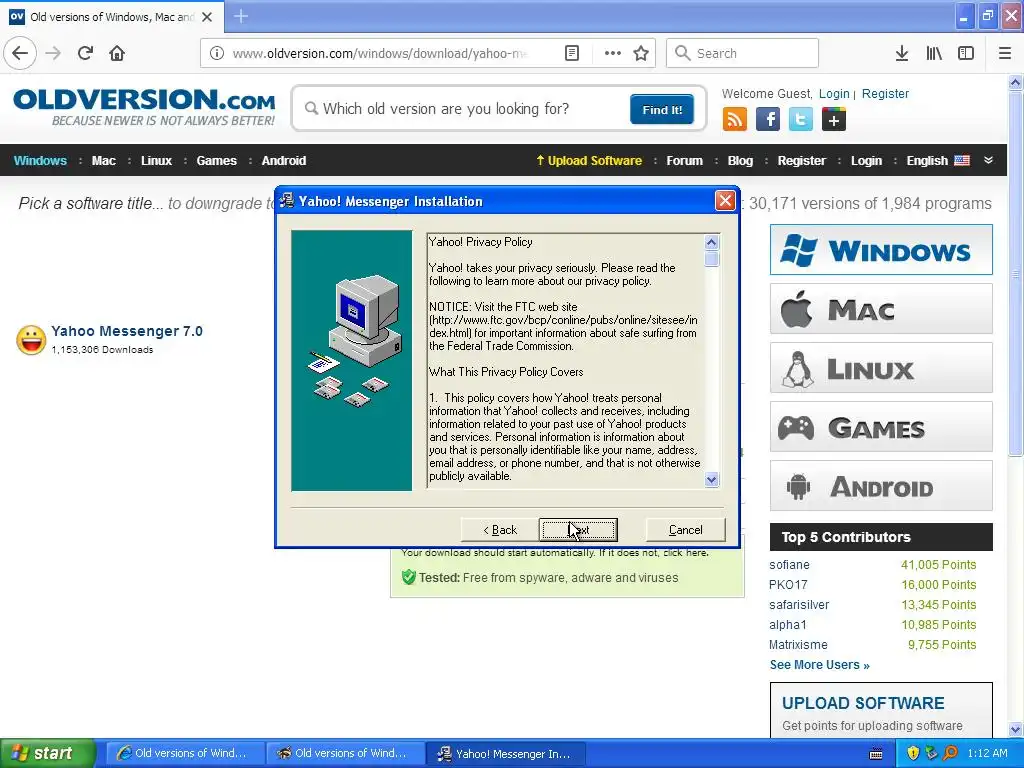The image size is (1024, 768).
Task: Click the US flag language icon
Action: coord(962,161)
